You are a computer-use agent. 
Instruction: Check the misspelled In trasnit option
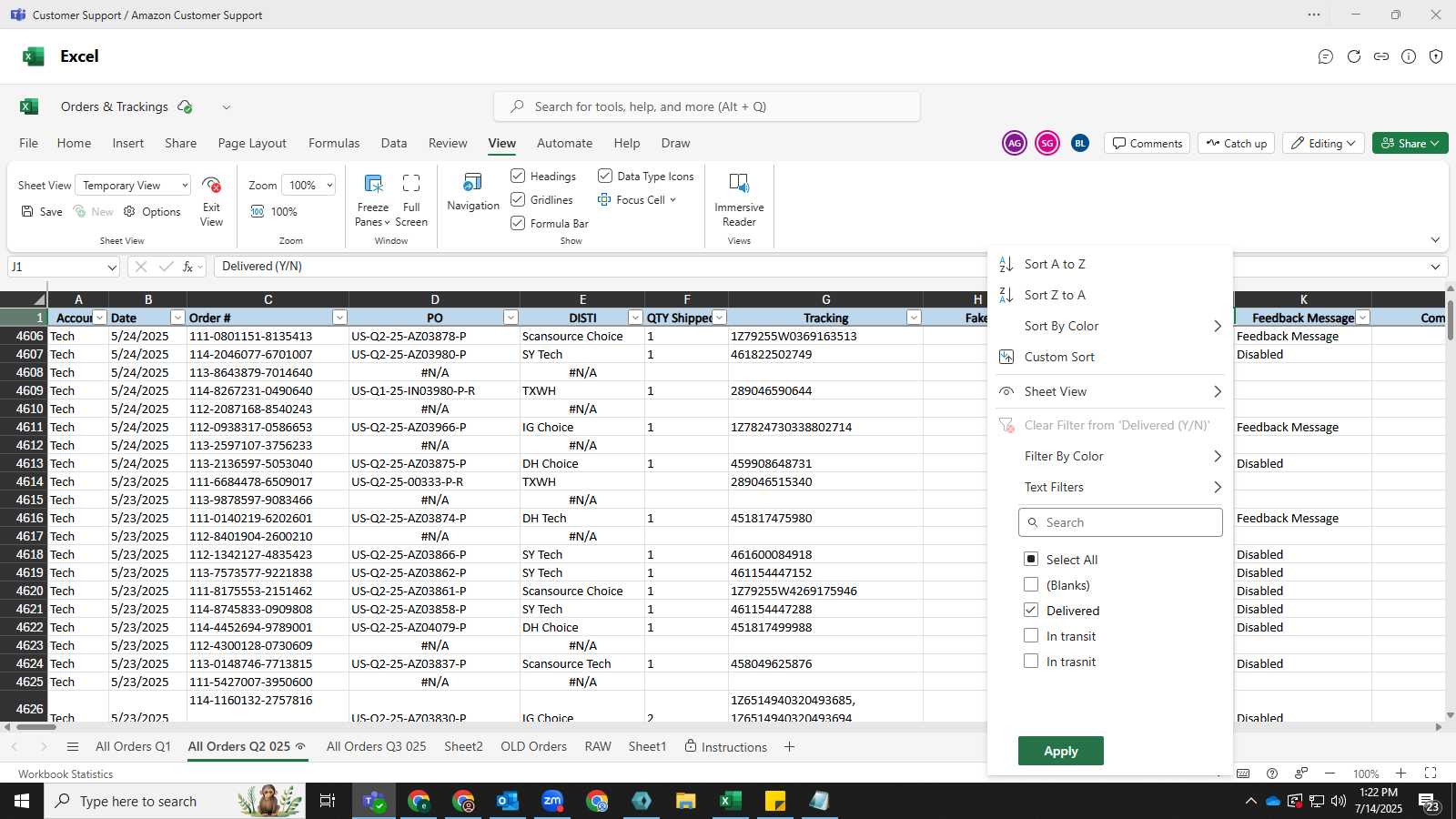click(x=1031, y=661)
